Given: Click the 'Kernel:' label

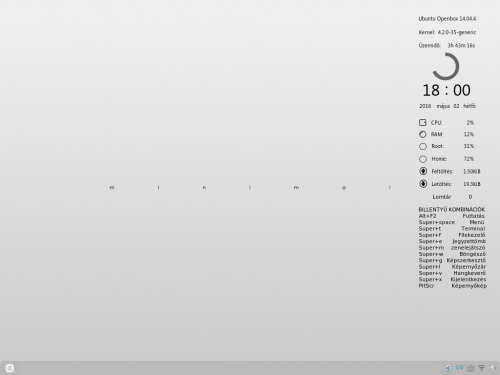Looking at the screenshot, I should tap(427, 32).
